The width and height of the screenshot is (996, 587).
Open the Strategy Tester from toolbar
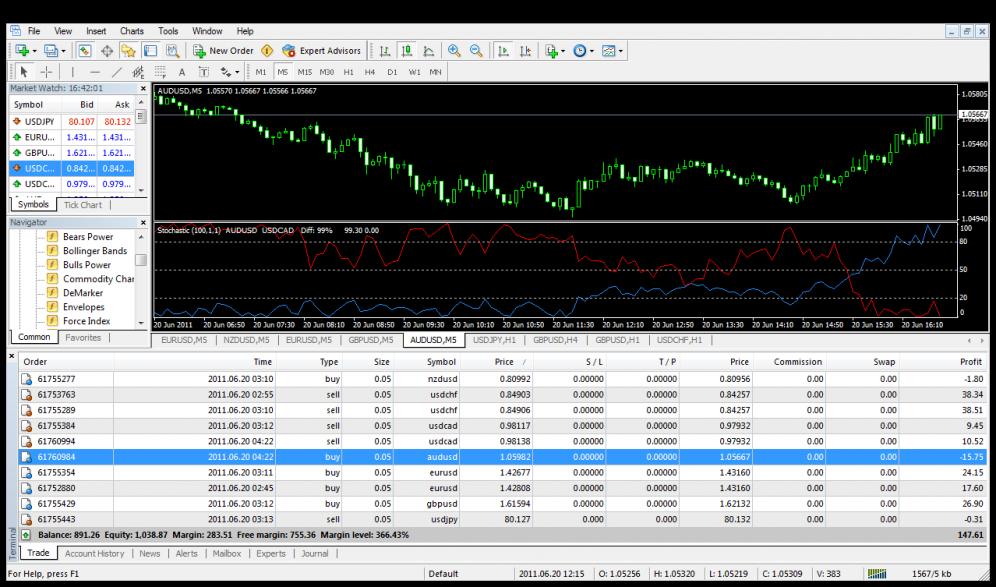172,51
